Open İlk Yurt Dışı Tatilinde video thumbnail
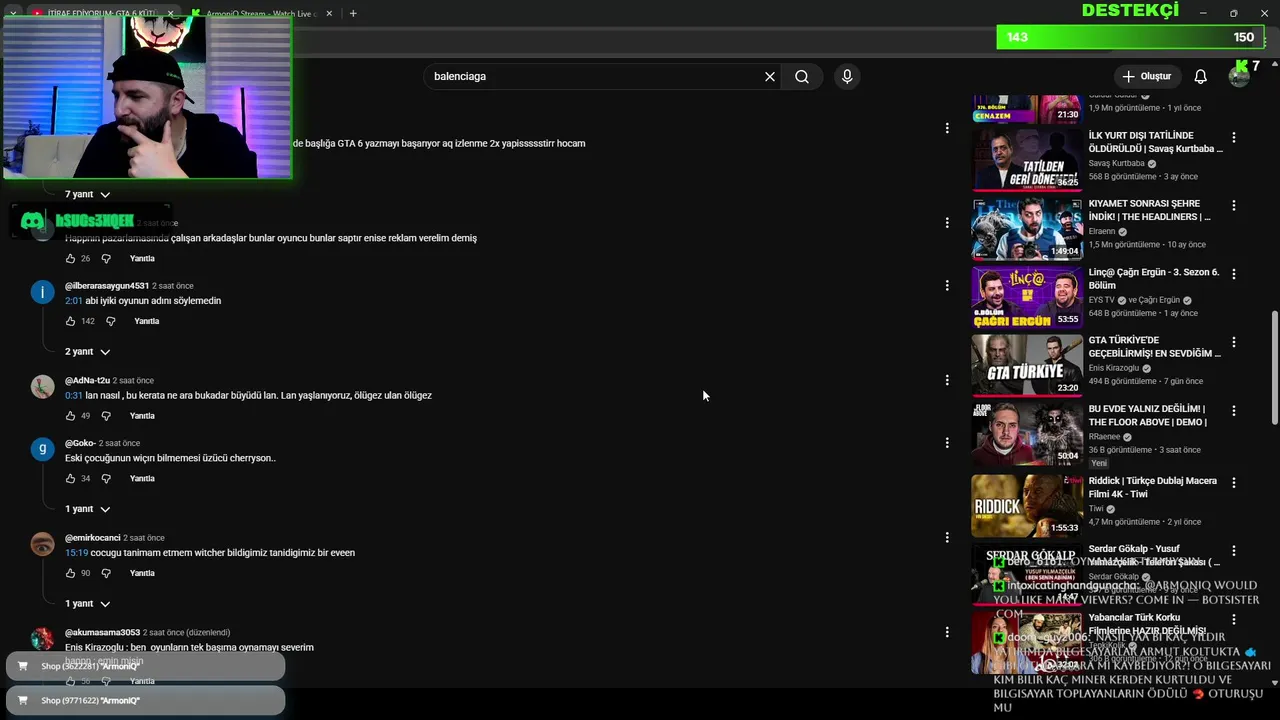1280x720 pixels. pos(1026,160)
